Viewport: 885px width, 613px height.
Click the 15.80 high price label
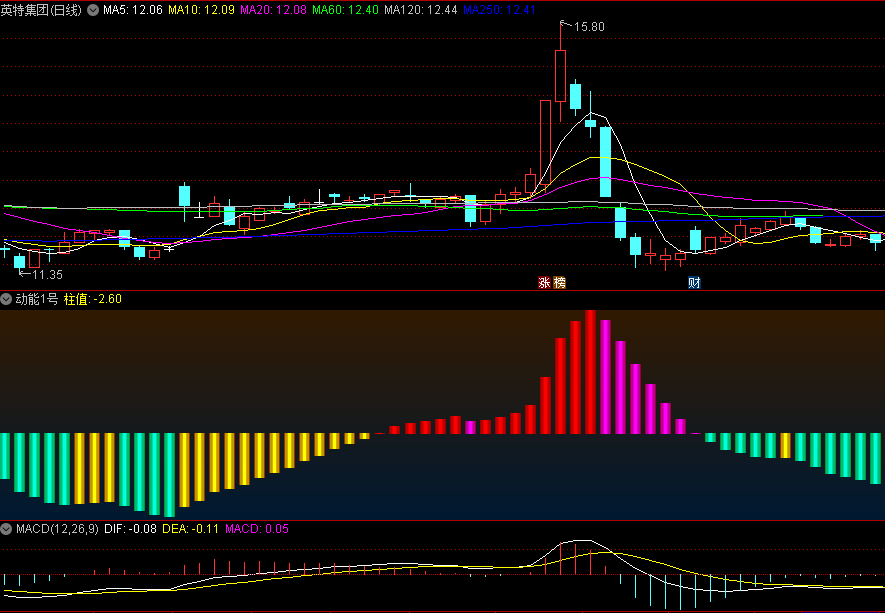click(x=589, y=27)
